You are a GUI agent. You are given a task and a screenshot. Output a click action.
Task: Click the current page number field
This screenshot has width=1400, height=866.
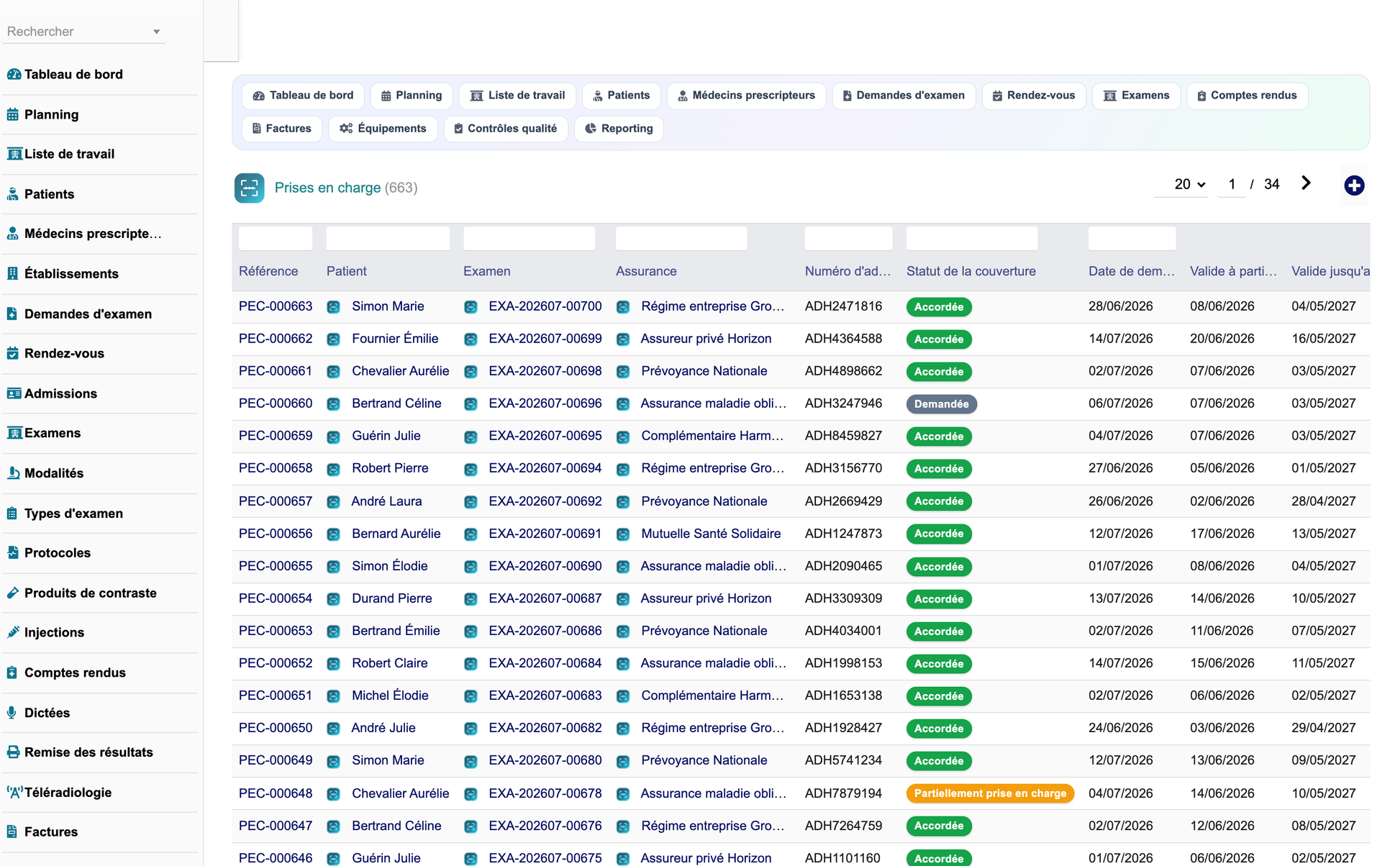[1232, 184]
